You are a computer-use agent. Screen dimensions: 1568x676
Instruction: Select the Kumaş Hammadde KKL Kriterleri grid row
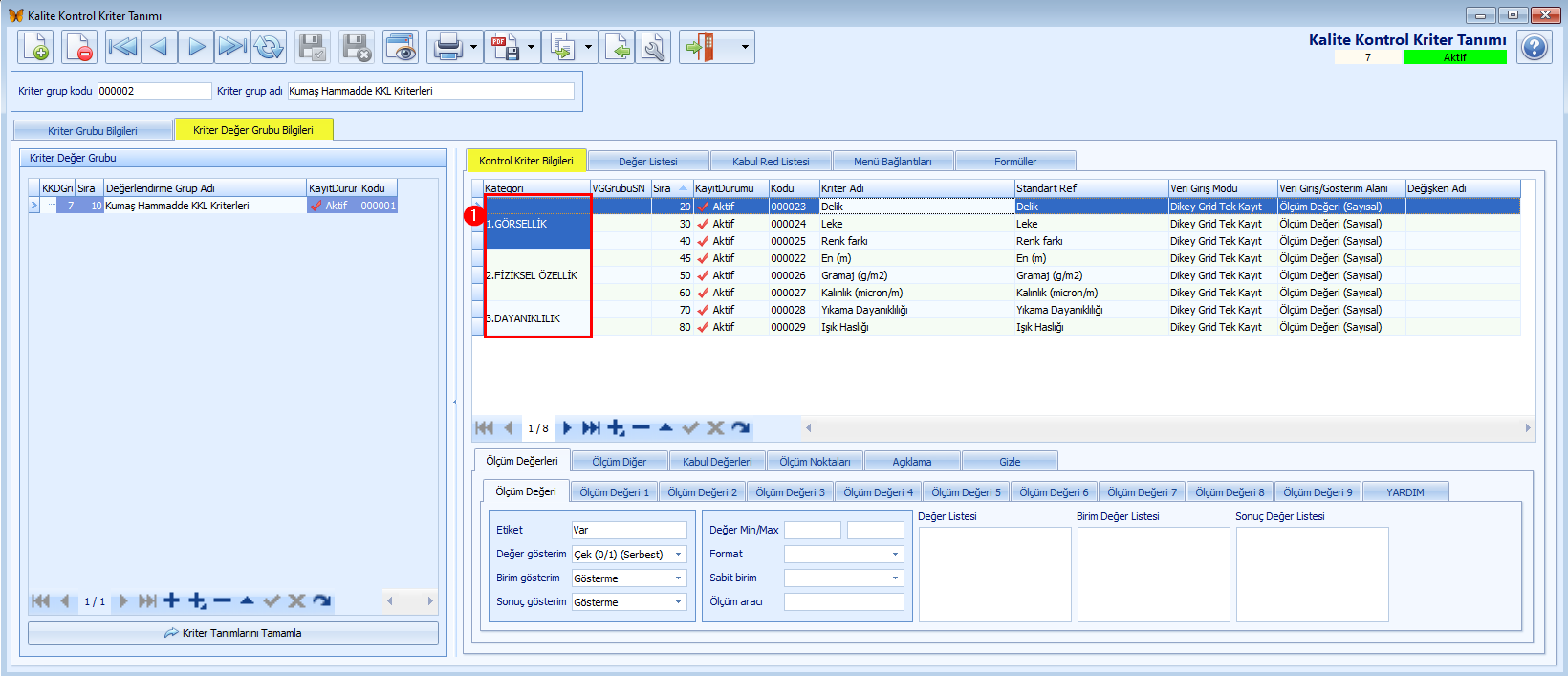click(212, 206)
